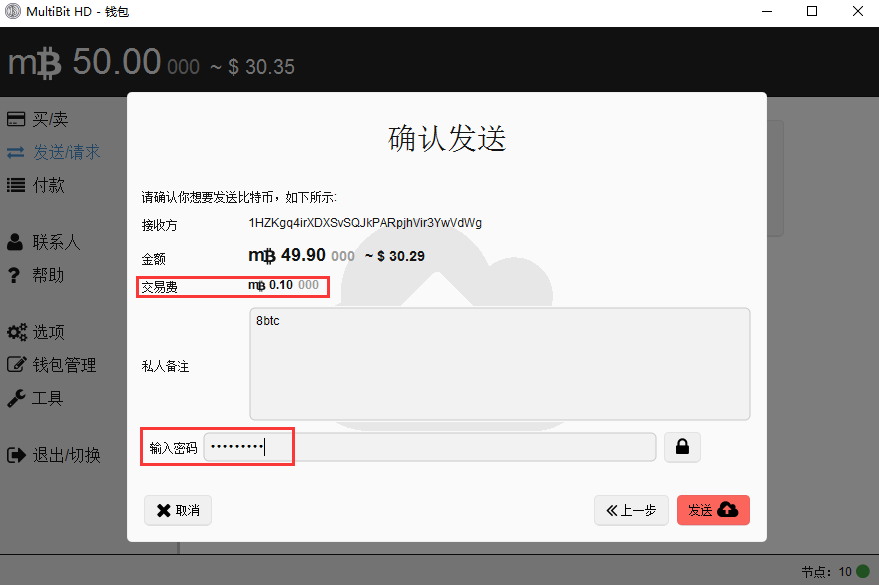Screen dimensions: 879x585
Task: Click the wallet management edit icon
Action: [16, 364]
